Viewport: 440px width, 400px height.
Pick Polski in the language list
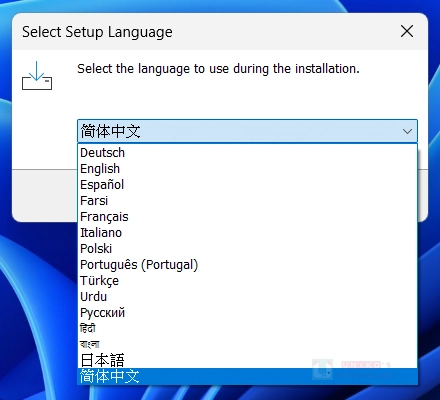click(247, 249)
